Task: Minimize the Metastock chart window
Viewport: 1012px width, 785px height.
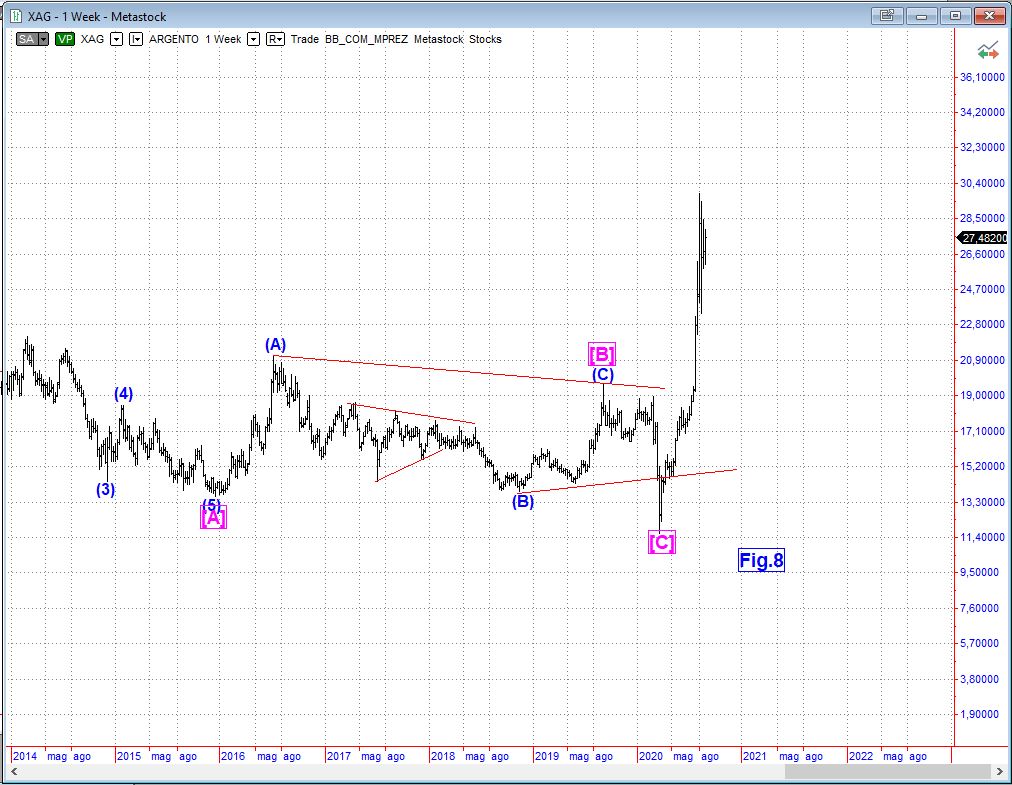Action: (921, 15)
